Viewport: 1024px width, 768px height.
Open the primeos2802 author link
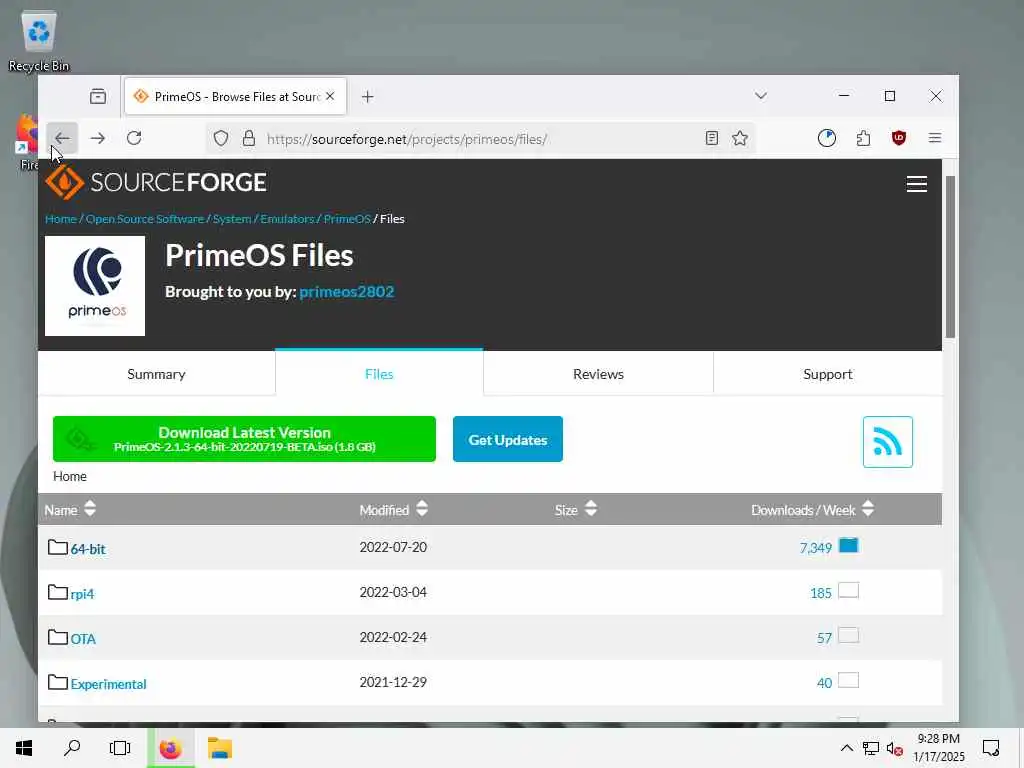pos(347,291)
